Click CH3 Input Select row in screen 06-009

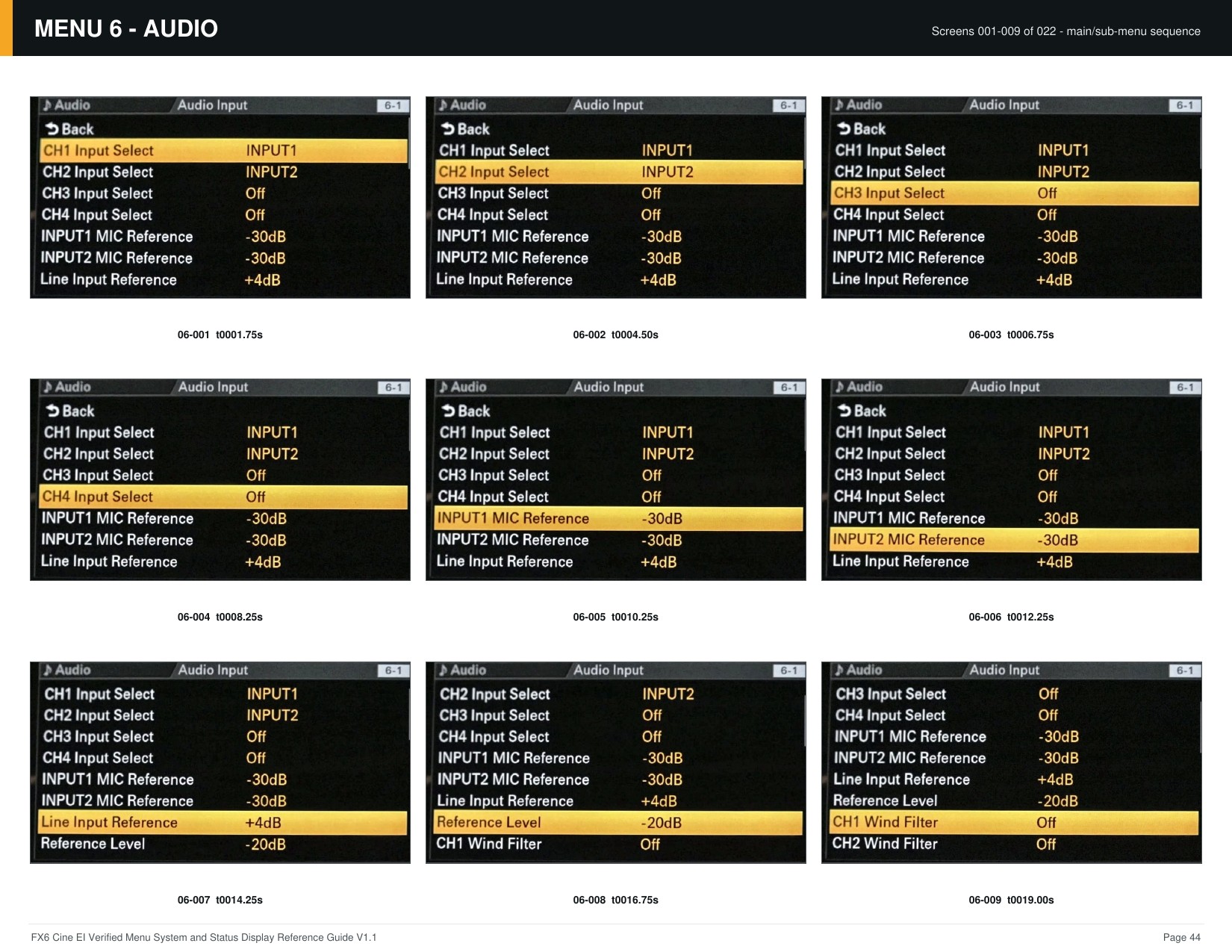tap(1015, 694)
